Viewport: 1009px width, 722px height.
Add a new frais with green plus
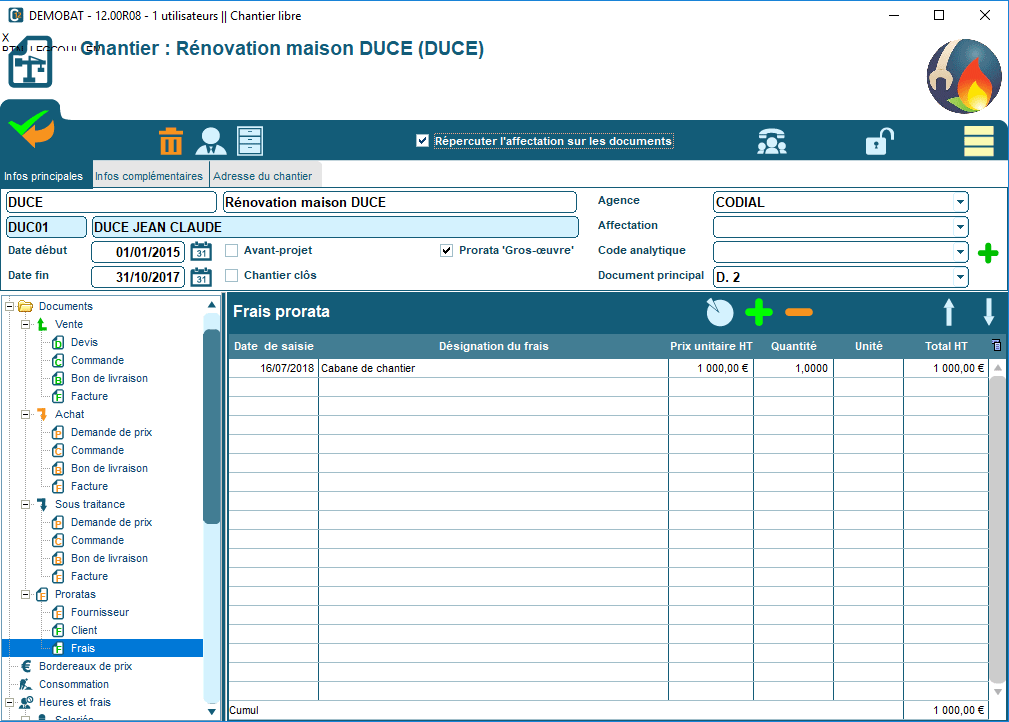tap(759, 313)
